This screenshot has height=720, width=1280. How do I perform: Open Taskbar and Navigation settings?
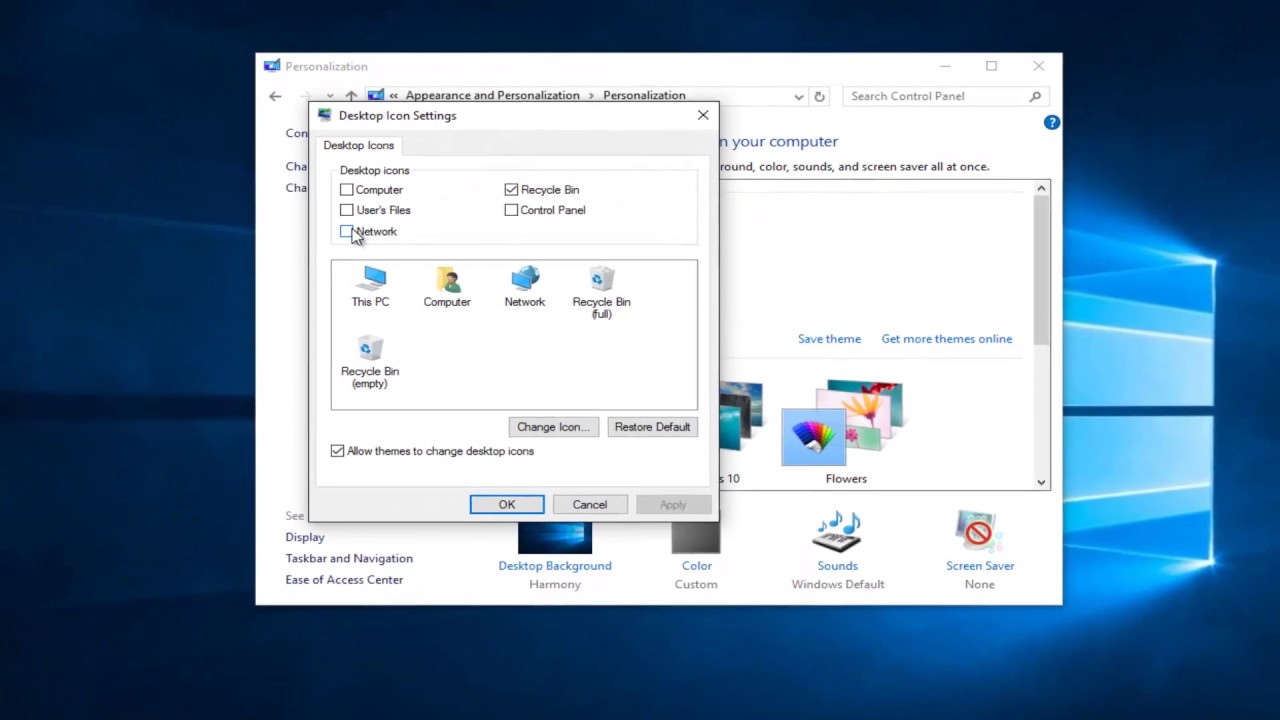348,558
